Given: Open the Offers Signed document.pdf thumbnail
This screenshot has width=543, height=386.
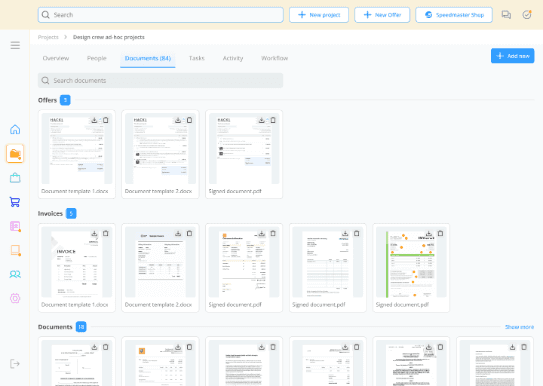Looking at the screenshot, I should point(244,149).
